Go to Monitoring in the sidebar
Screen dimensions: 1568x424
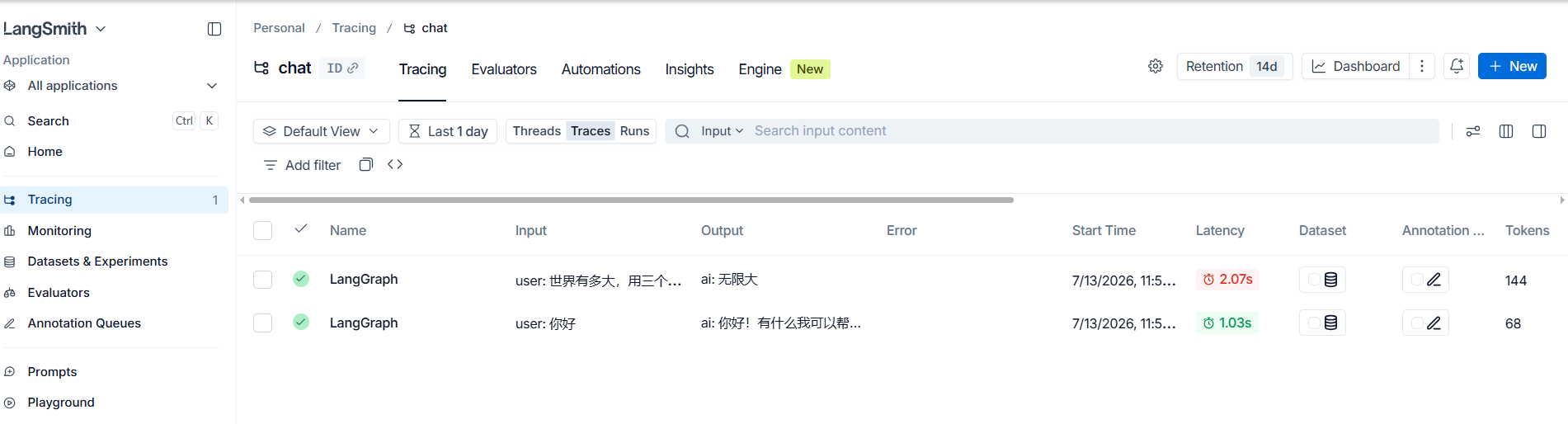tap(114, 231)
